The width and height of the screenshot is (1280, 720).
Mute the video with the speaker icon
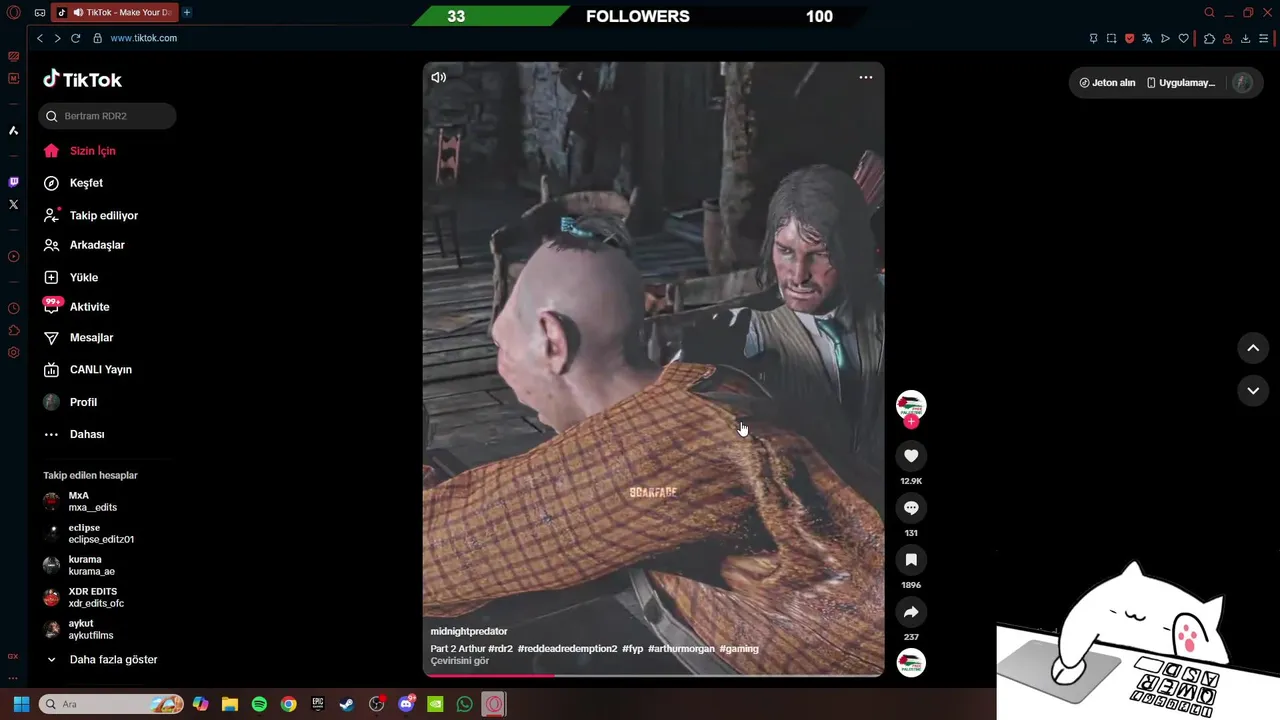[x=438, y=77]
